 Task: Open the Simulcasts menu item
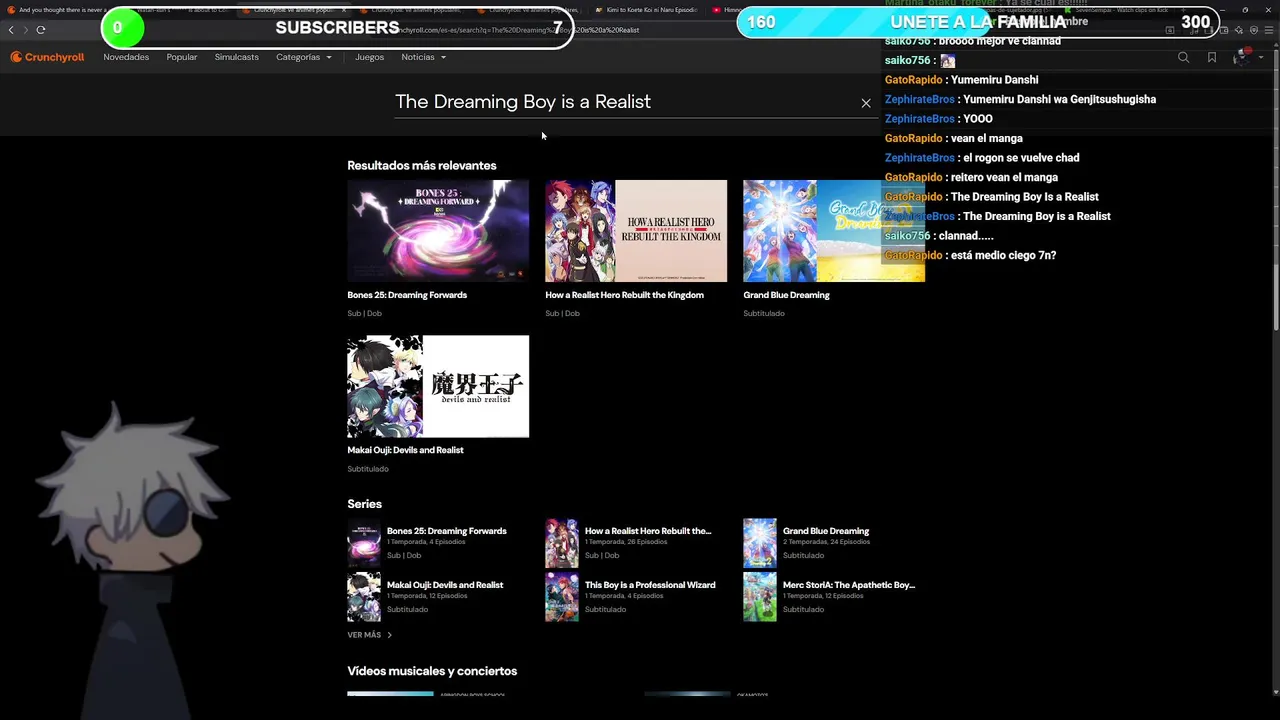point(237,57)
